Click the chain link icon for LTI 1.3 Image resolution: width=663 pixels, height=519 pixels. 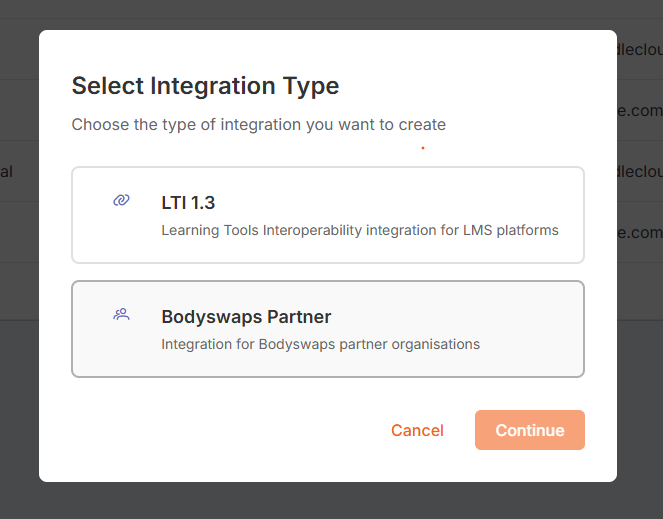coord(121,201)
